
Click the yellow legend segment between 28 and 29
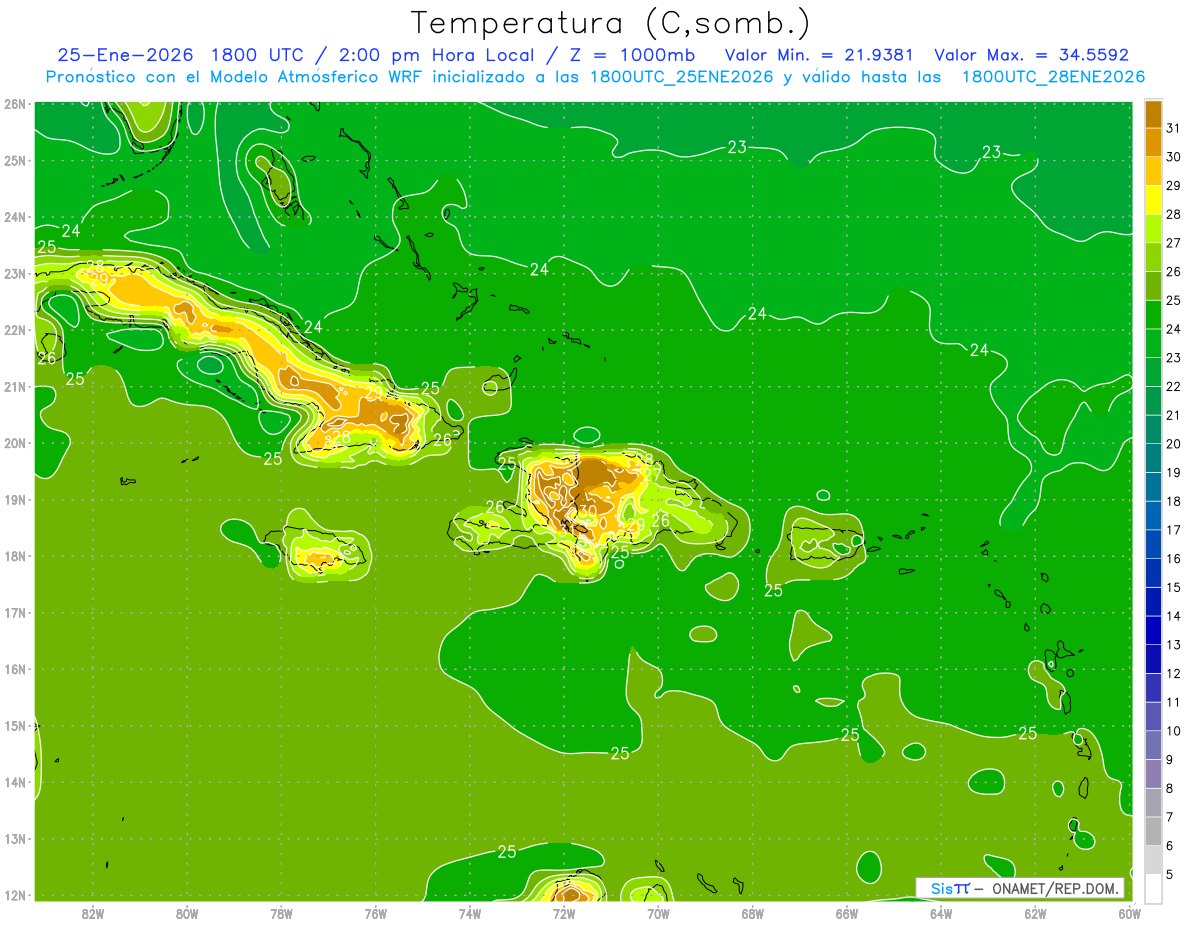pos(1153,200)
